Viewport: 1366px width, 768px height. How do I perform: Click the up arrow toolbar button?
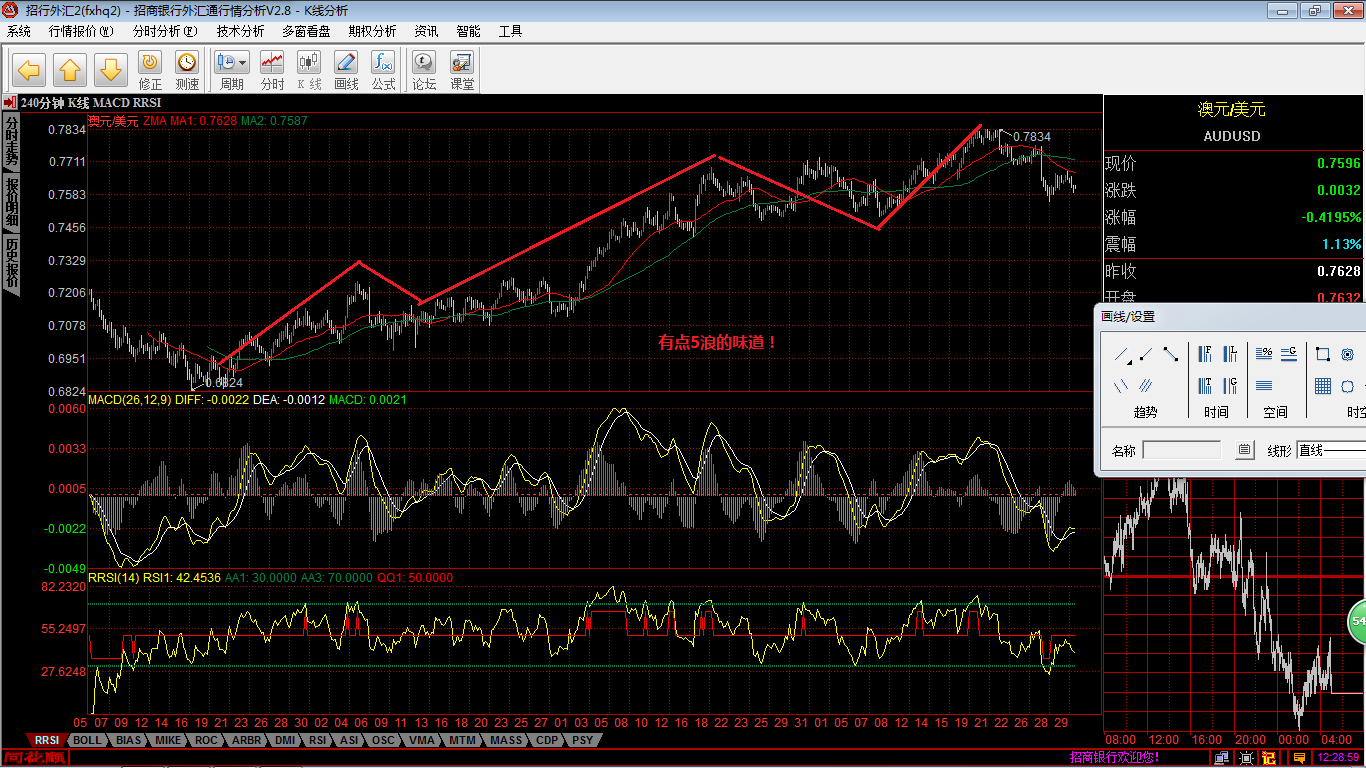[x=69, y=70]
